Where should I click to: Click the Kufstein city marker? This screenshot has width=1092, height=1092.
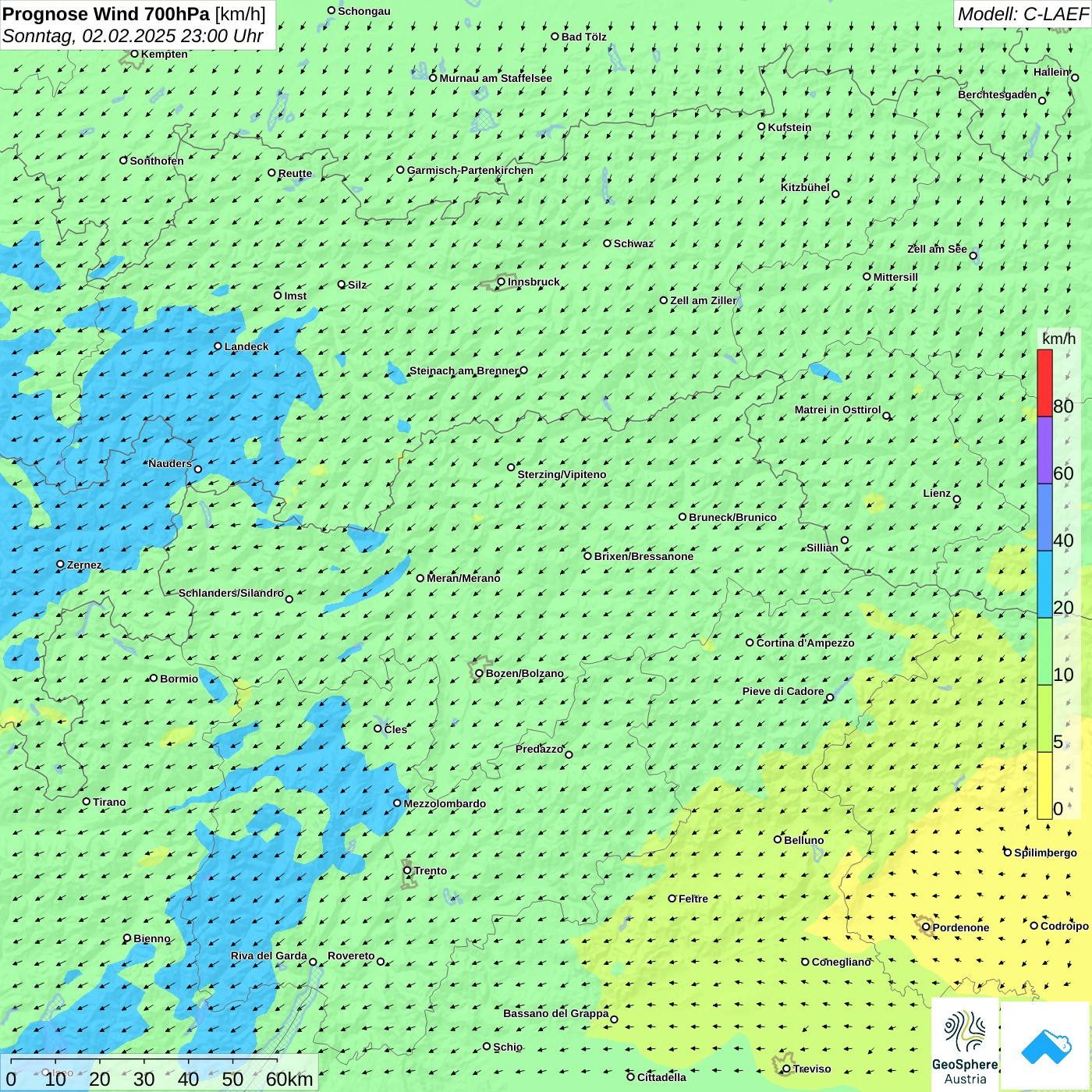(762, 126)
